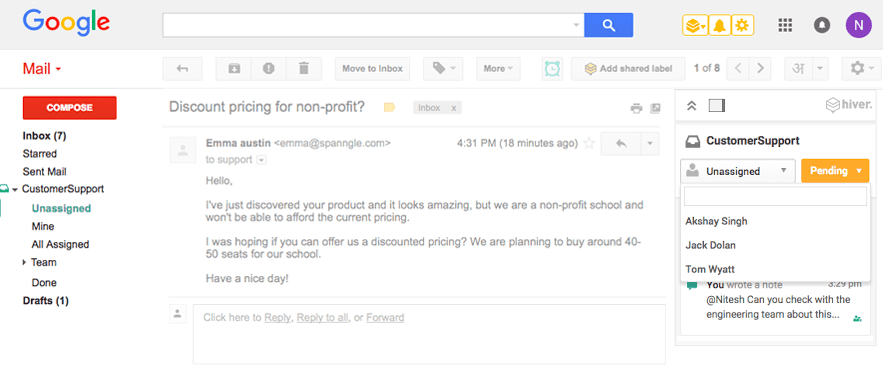Click the Archive icon in toolbar
Image resolution: width=883 pixels, height=375 pixels.
click(x=234, y=69)
